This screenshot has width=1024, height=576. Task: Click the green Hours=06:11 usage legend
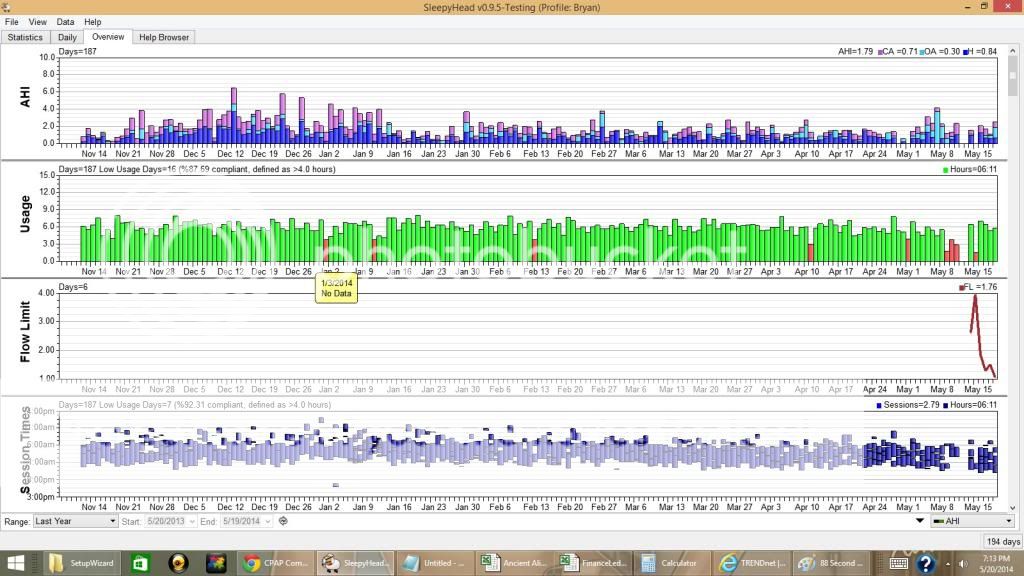(970, 170)
